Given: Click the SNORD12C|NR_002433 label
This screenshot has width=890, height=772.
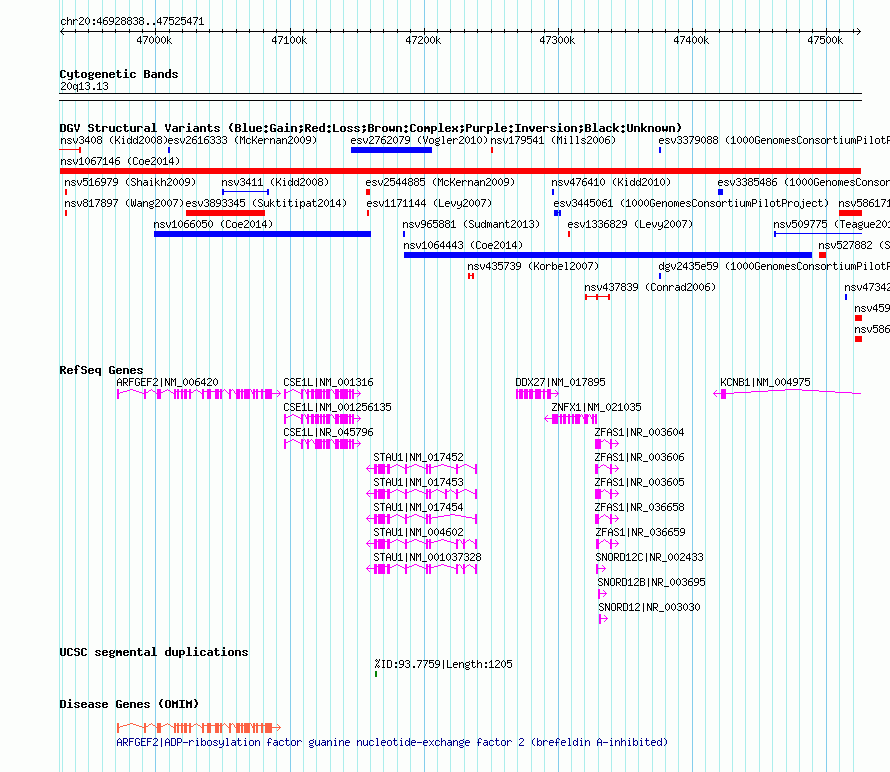Looking at the screenshot, I should 649,557.
